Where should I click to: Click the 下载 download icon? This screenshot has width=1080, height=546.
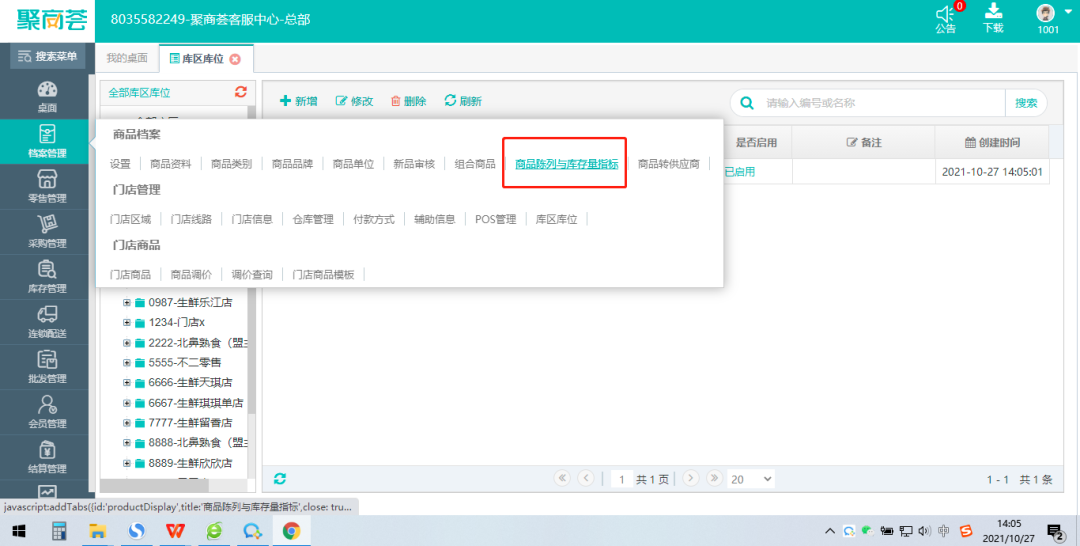click(993, 12)
